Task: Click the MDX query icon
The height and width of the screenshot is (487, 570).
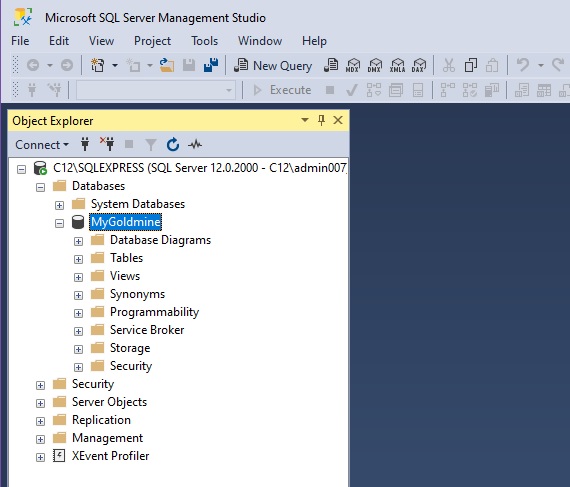Action: [353, 66]
